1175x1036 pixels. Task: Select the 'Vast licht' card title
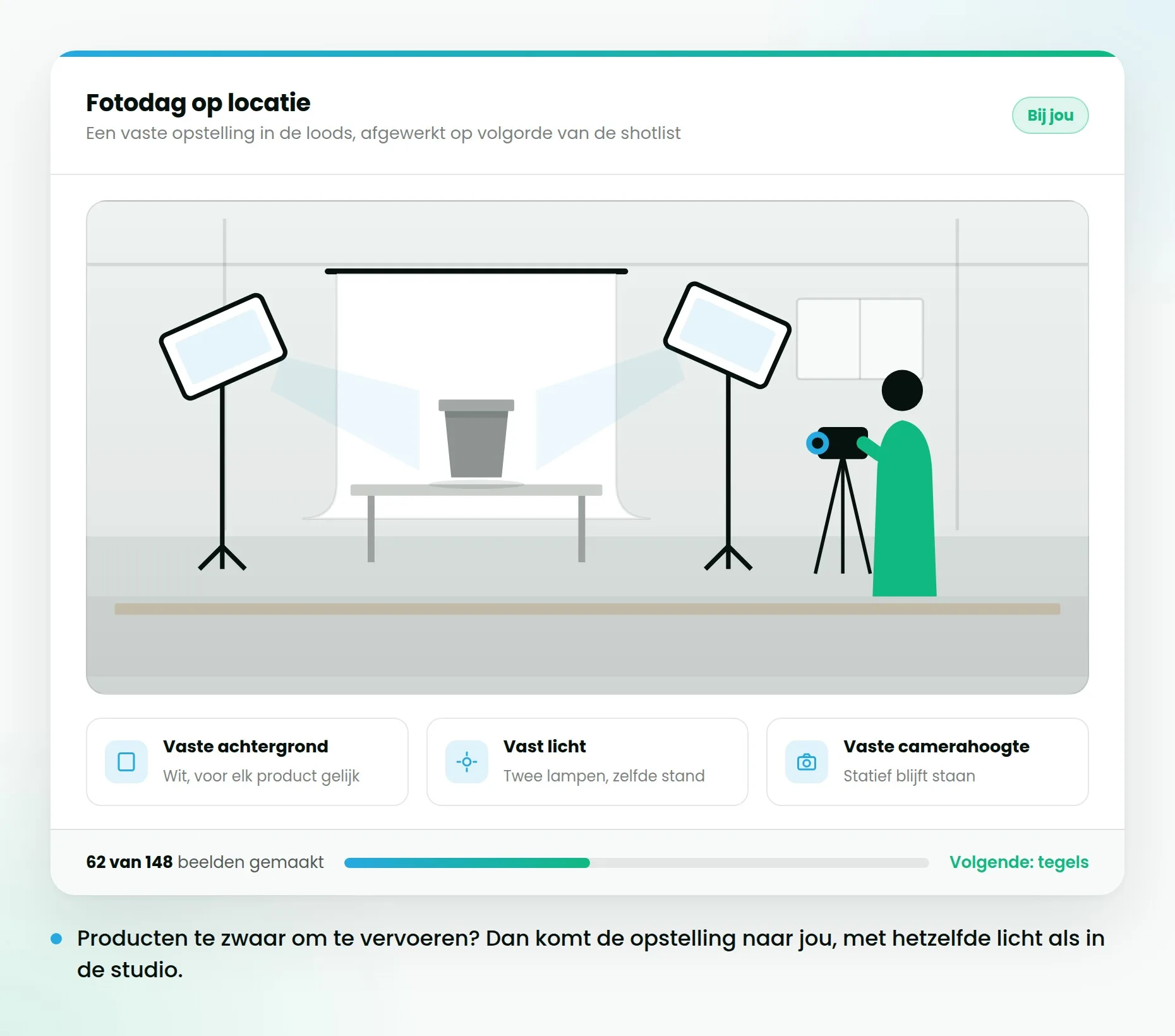click(x=545, y=747)
